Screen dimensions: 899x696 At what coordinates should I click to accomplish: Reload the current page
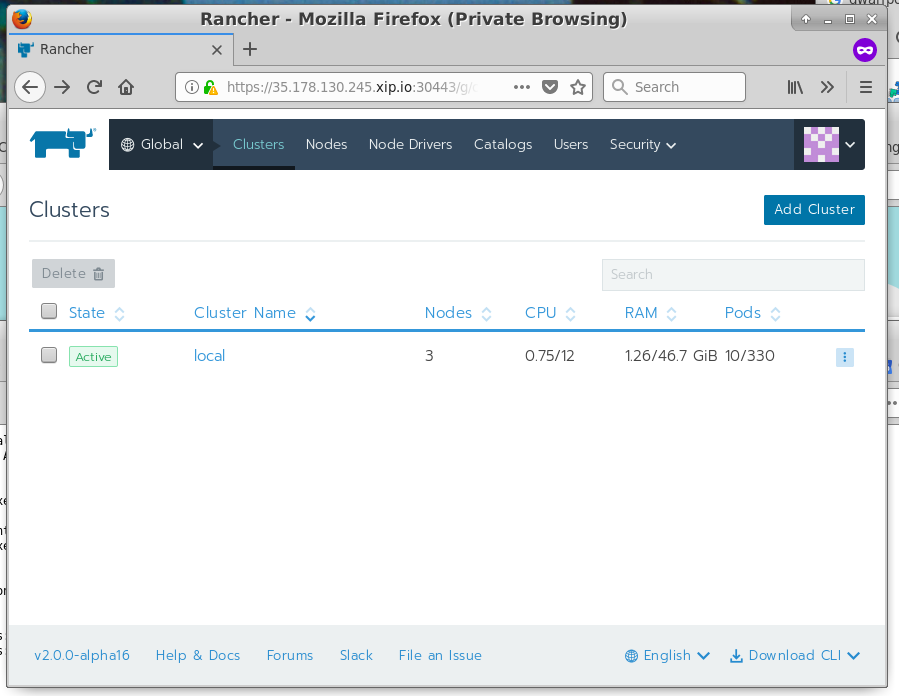(x=95, y=87)
